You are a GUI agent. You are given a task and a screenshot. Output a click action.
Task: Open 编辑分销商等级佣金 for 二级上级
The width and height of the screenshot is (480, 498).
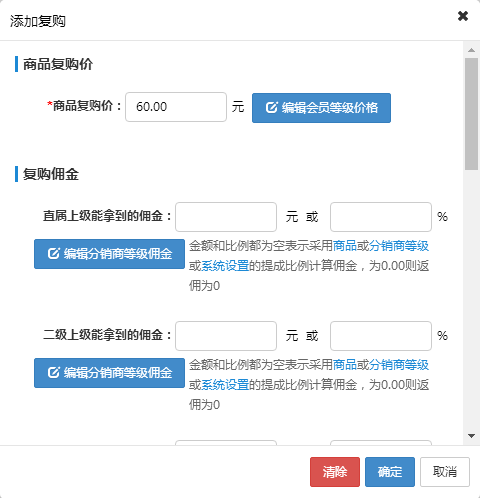click(109, 373)
